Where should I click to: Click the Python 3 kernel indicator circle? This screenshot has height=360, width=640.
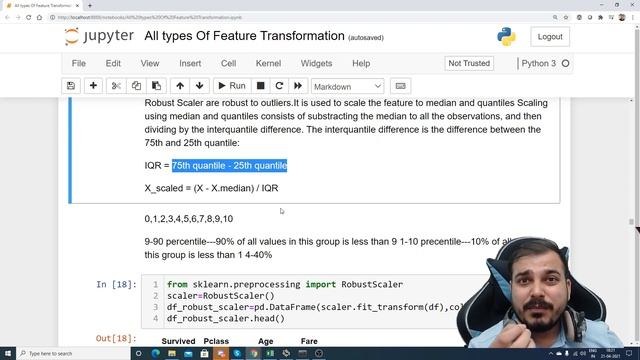tap(565, 63)
